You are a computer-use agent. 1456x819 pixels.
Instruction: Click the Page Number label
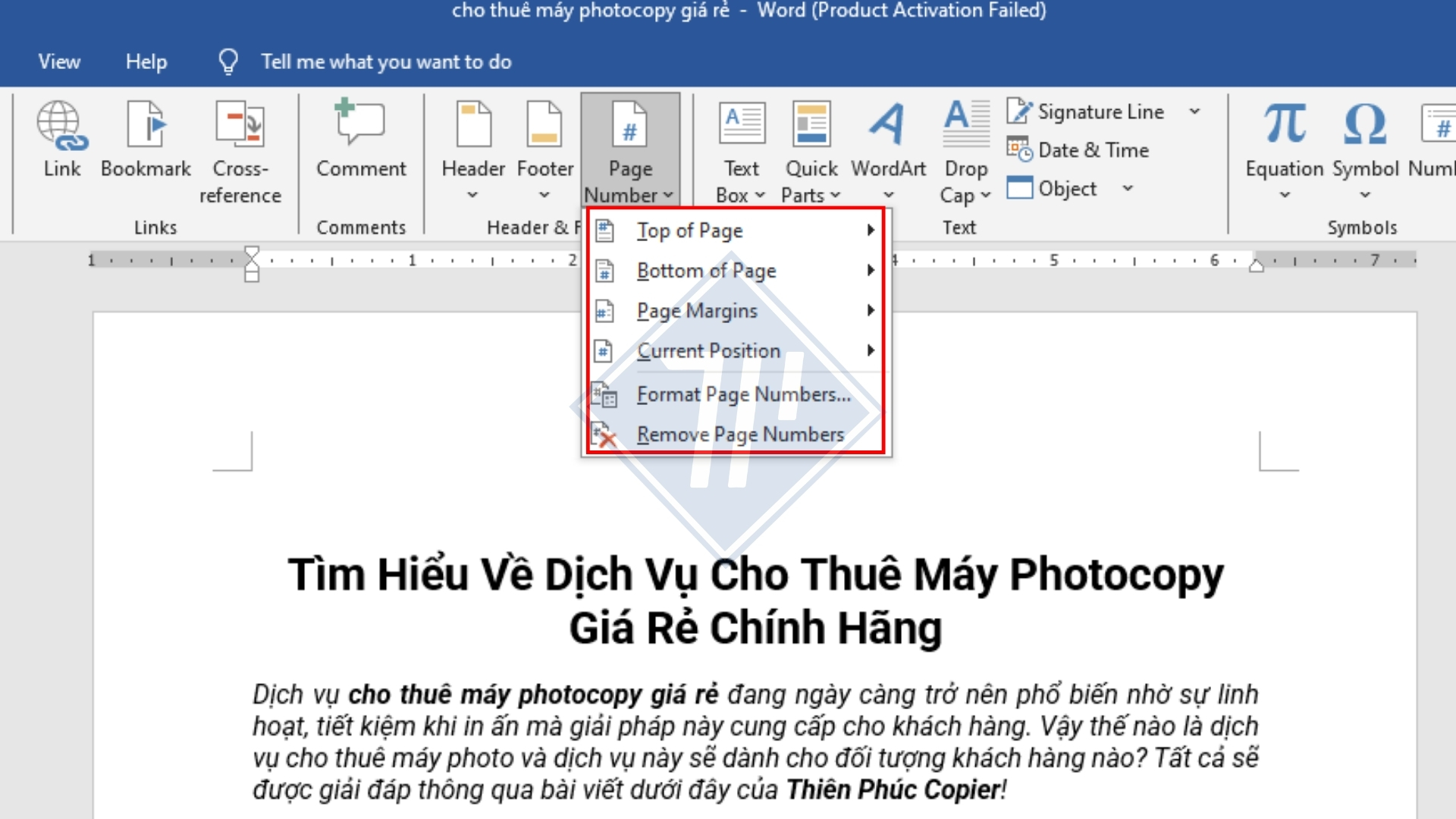tap(629, 182)
